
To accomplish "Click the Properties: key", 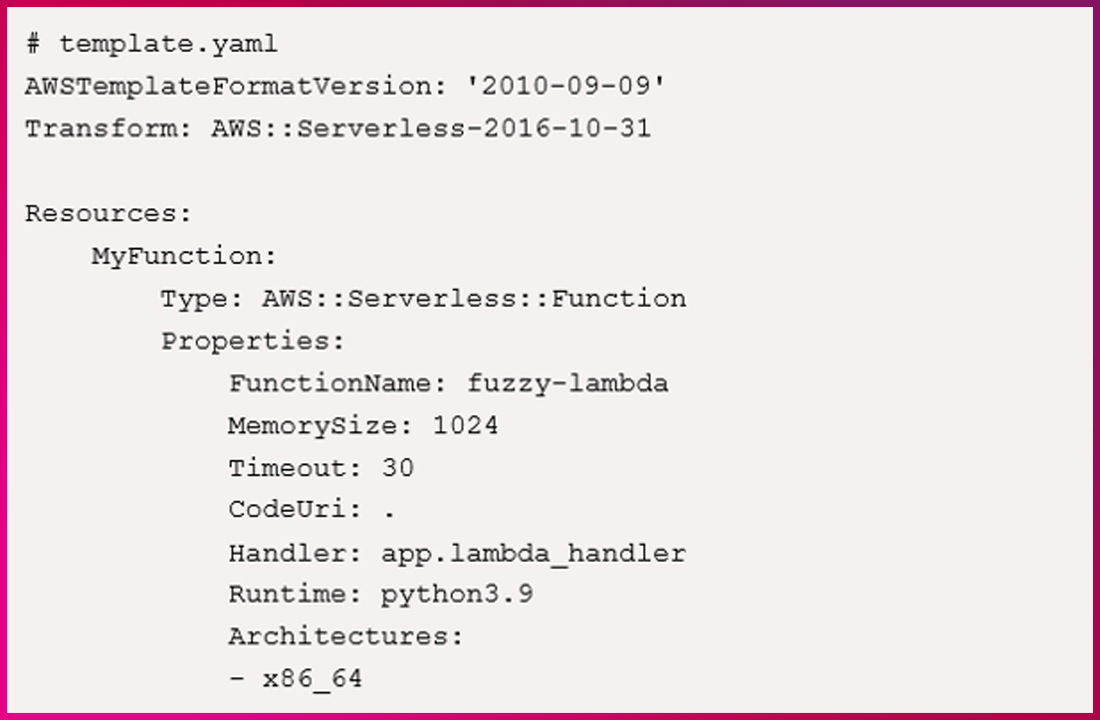I will pyautogui.click(x=252, y=341).
